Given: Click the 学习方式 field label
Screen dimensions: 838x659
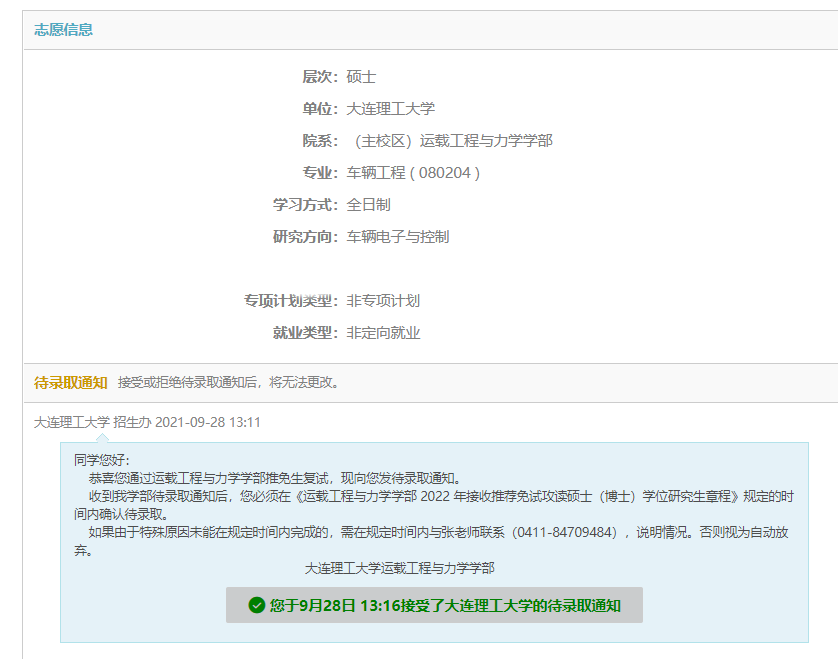Looking at the screenshot, I should pos(306,205).
